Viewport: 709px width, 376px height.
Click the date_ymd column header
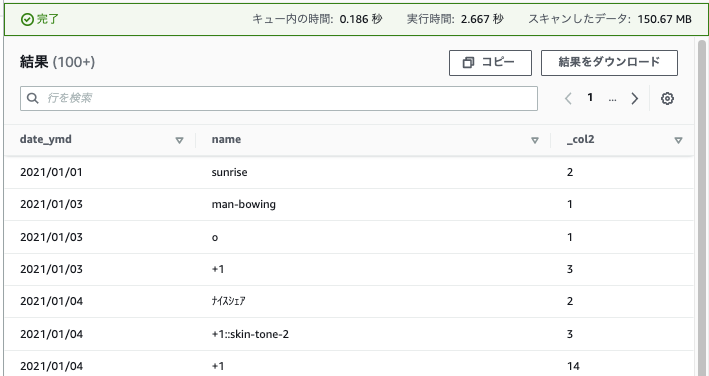click(46, 139)
